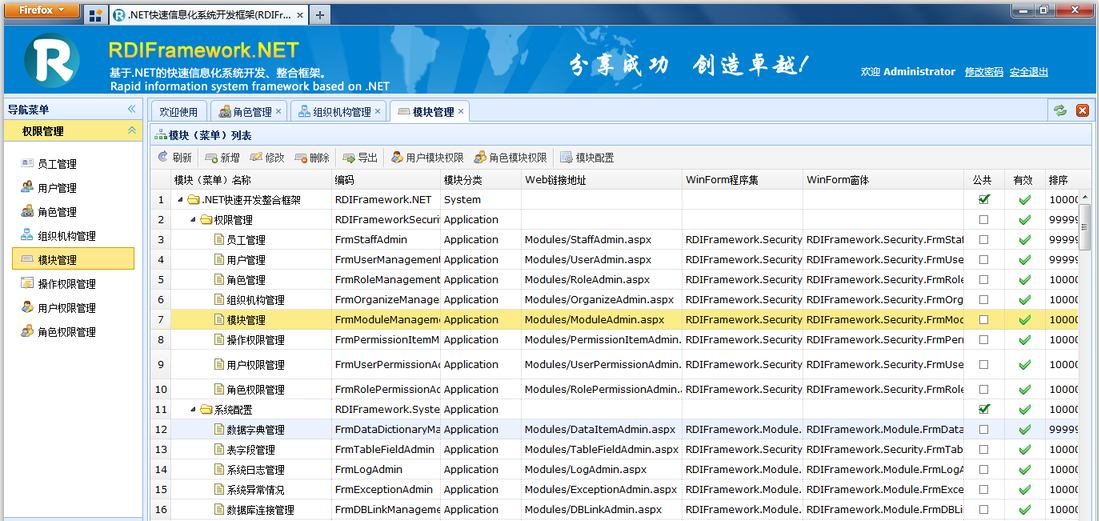
Task: Sort by WinForm程序集 column header
Action: pyautogui.click(x=743, y=180)
